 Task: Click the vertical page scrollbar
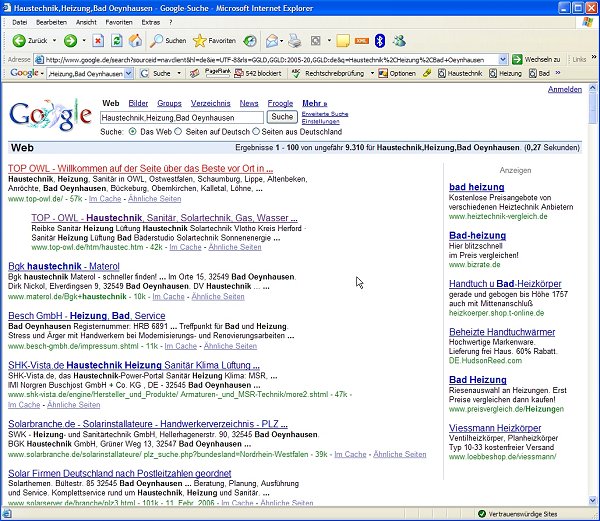[593, 300]
